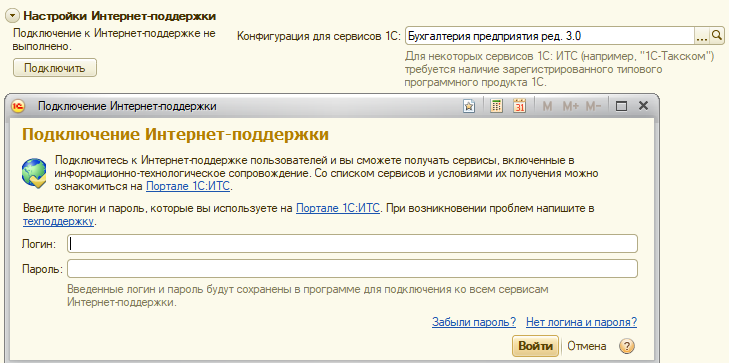Open the техподдержку link
The width and height of the screenshot is (729, 363).
tap(59, 221)
